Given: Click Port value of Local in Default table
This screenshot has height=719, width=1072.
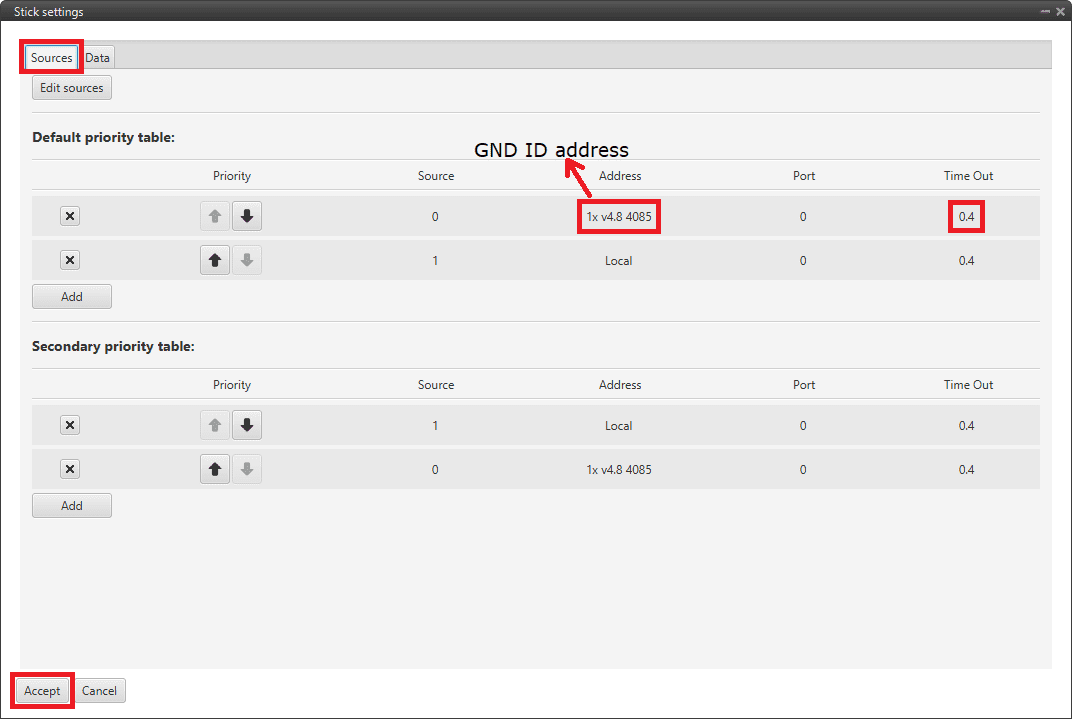Looking at the screenshot, I should tap(803, 261).
